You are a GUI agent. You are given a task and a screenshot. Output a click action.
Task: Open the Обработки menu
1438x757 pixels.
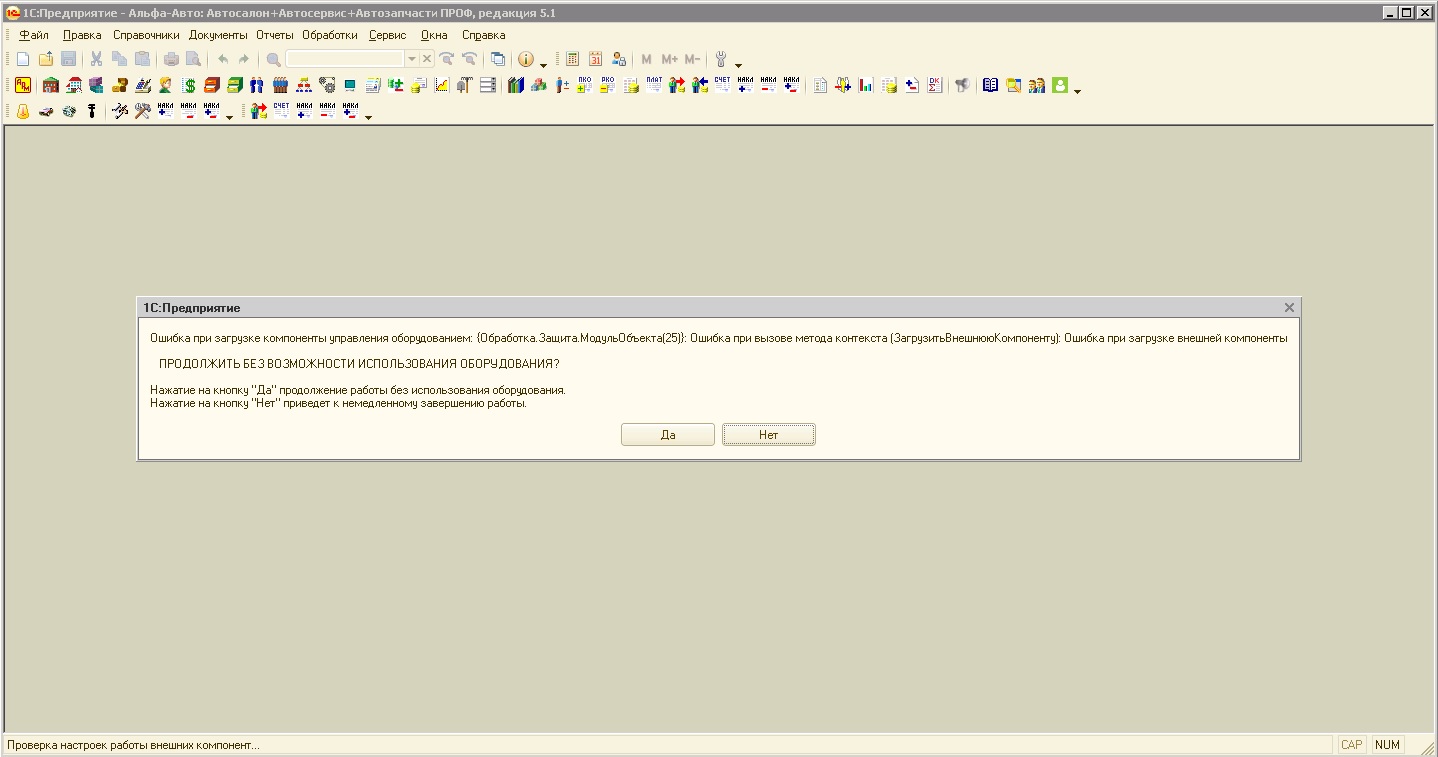point(330,35)
